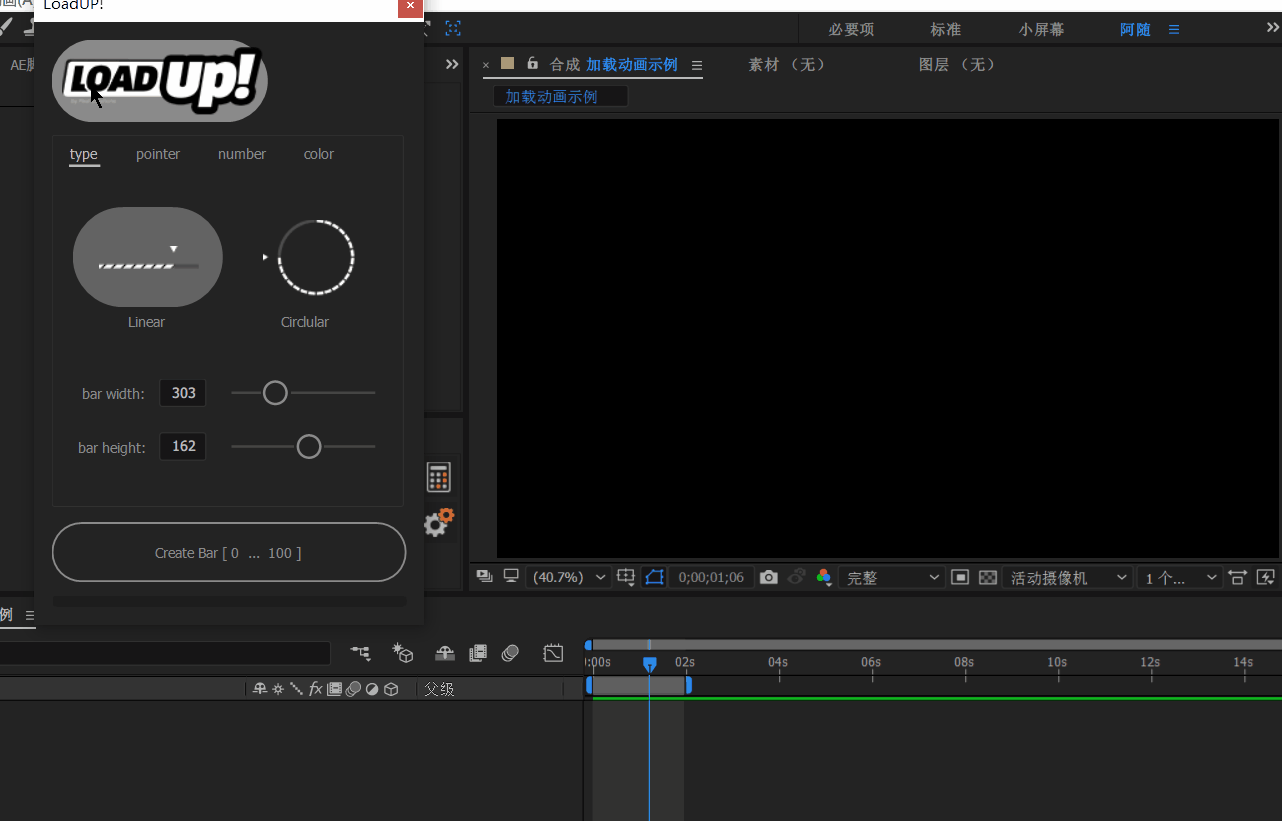Open the gear settings script icon
This screenshot has width=1282, height=821.
pos(439,523)
